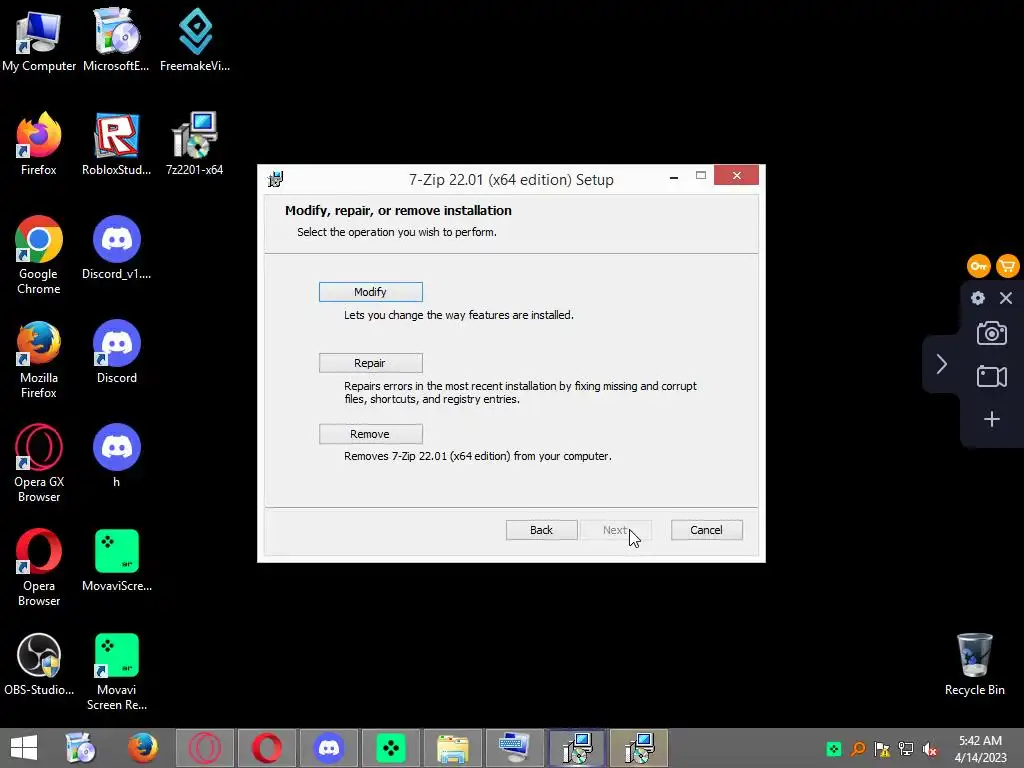Open recorder widget settings gear
This screenshot has height=768, width=1024.
tap(978, 298)
